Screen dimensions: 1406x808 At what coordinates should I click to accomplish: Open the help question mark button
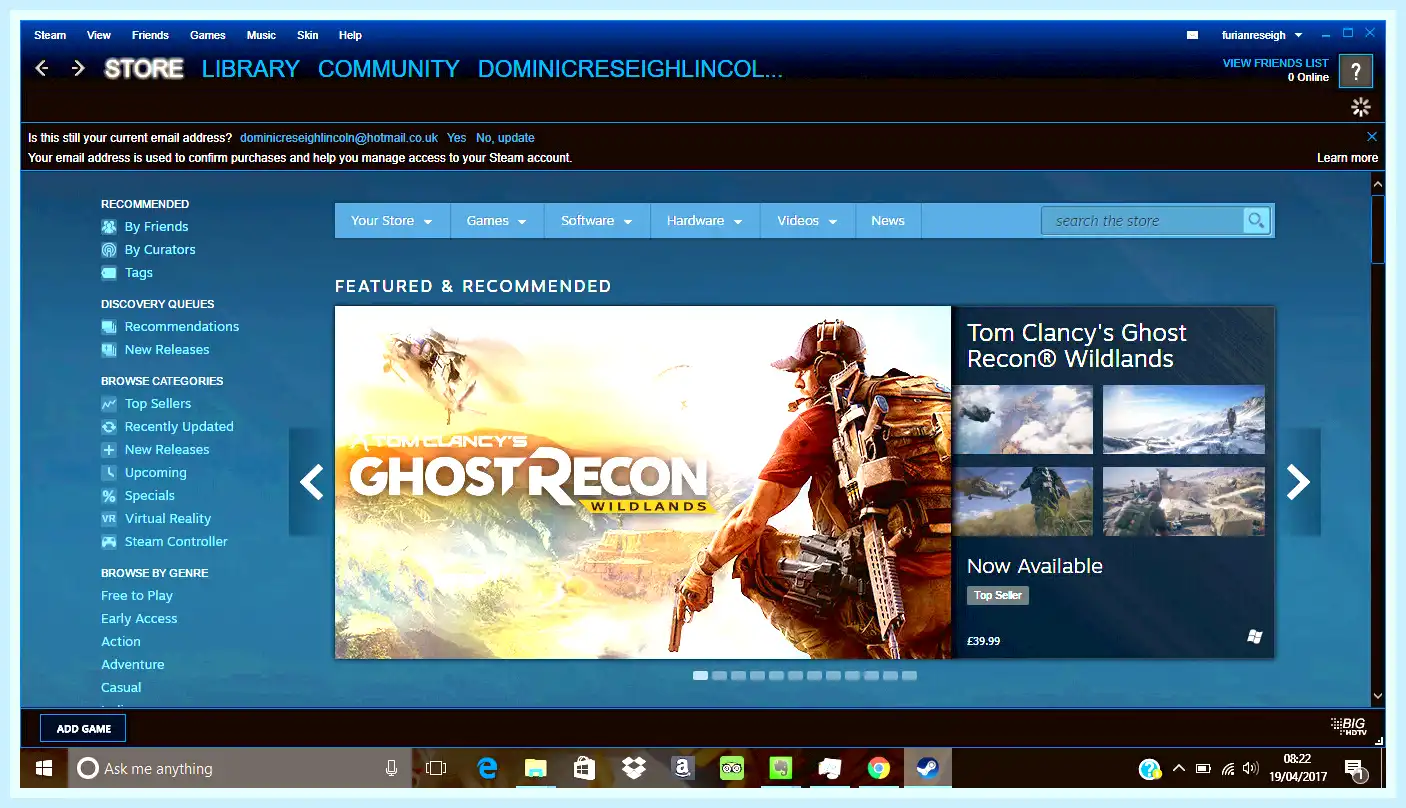click(1356, 71)
